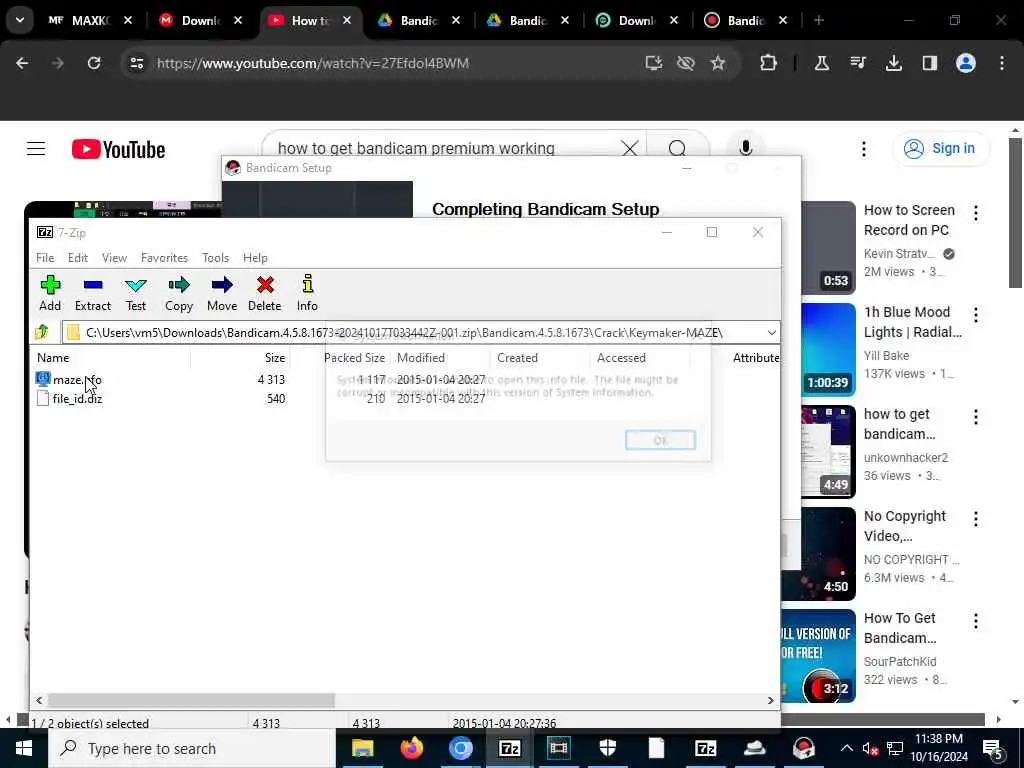Open File Explorer from taskbar
Image resolution: width=1024 pixels, height=768 pixels.
362,748
